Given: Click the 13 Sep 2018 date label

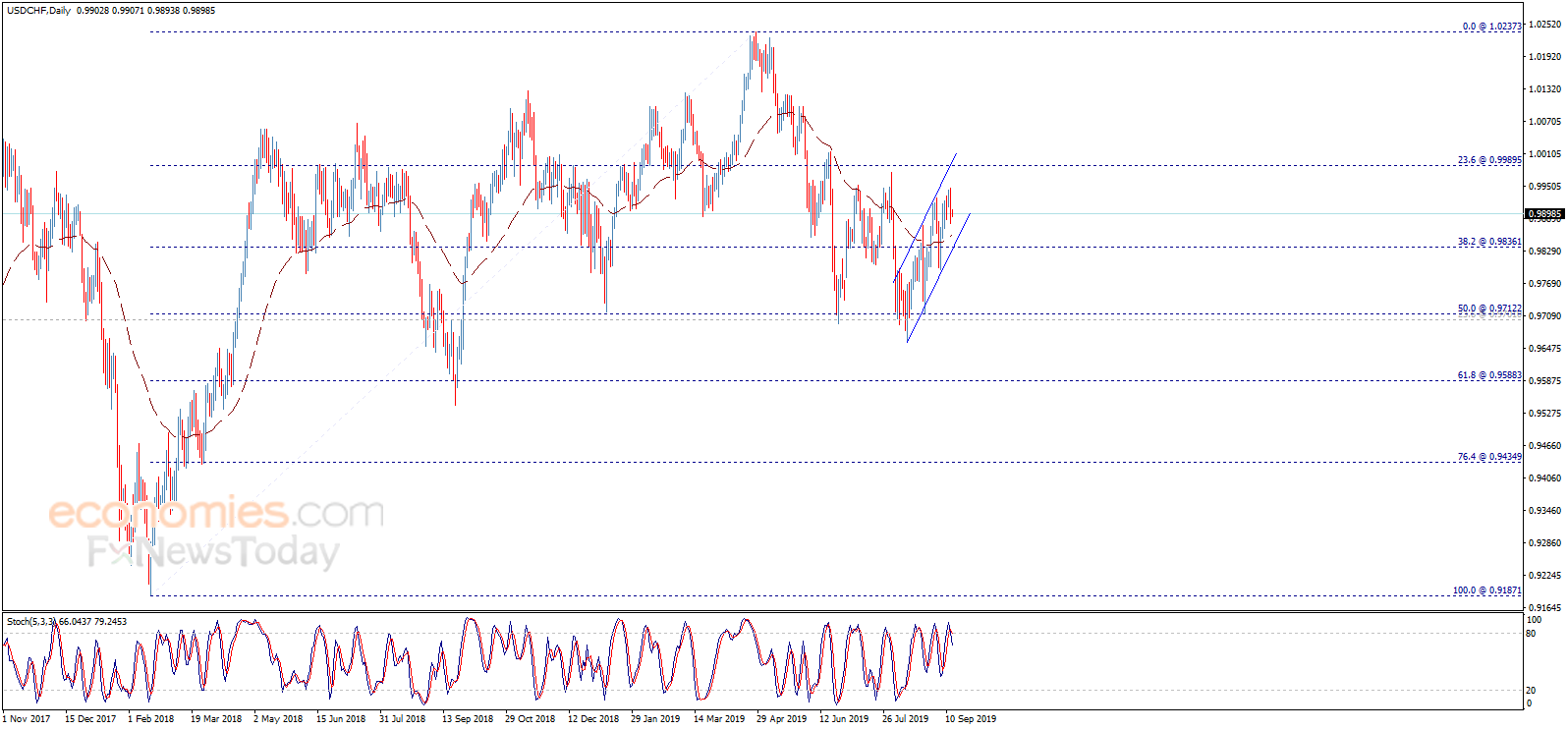Looking at the screenshot, I should coord(468,719).
